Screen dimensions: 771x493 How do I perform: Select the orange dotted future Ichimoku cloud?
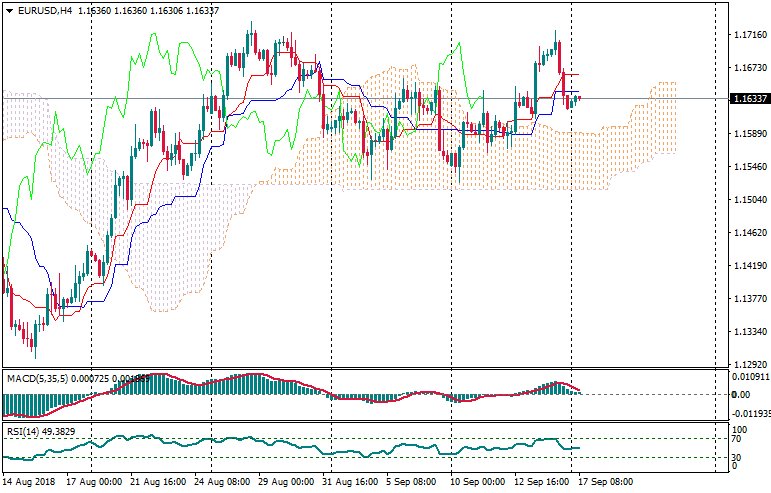pos(660,118)
